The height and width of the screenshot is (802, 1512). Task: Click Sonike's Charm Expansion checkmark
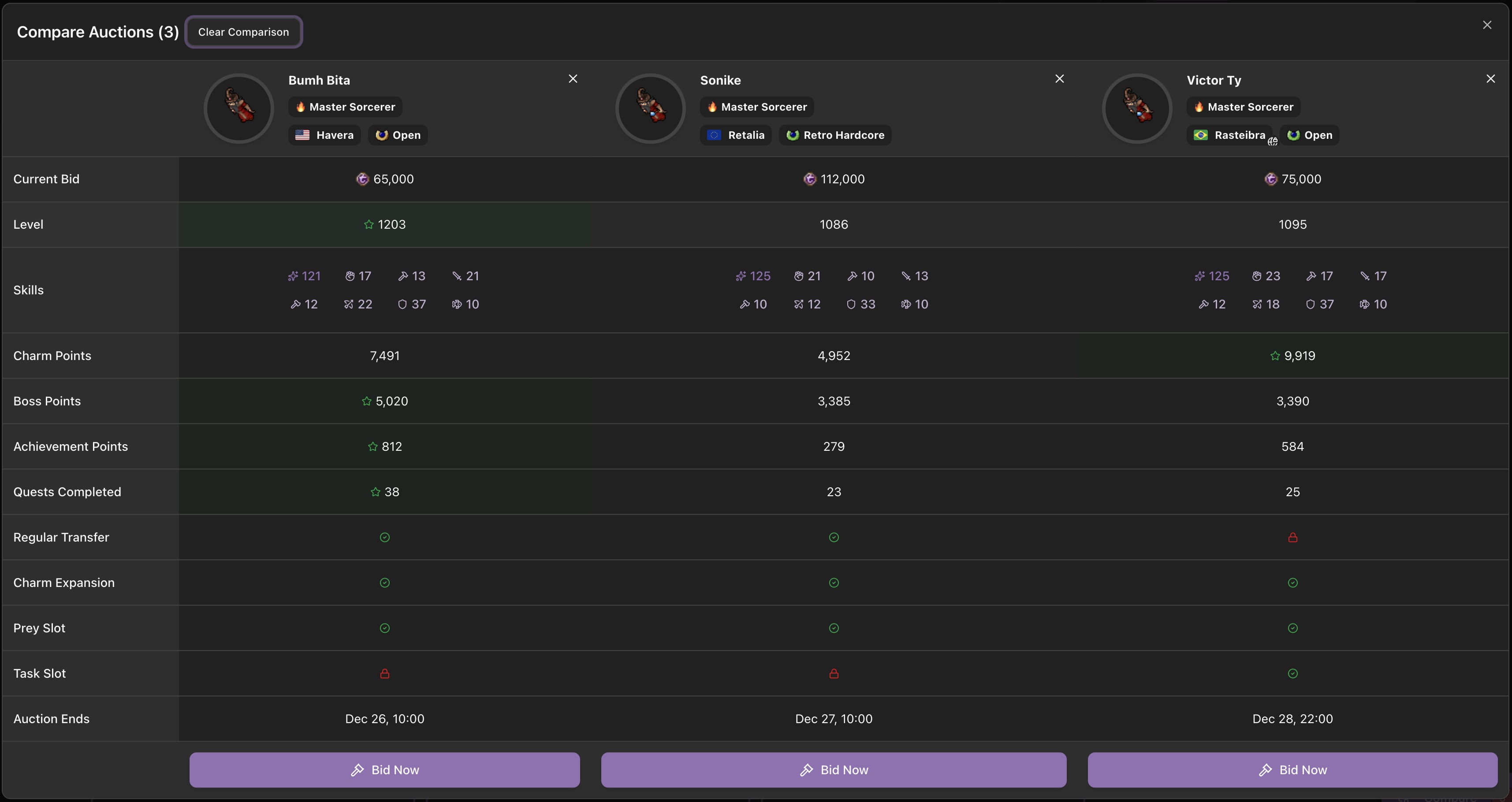(x=834, y=583)
